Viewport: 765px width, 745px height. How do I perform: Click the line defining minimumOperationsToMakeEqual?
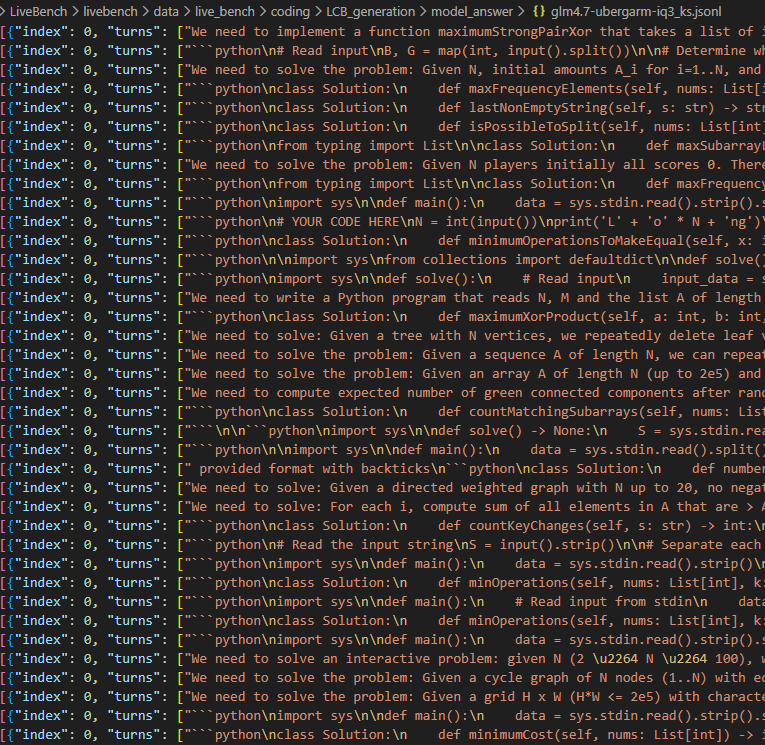[382, 241]
